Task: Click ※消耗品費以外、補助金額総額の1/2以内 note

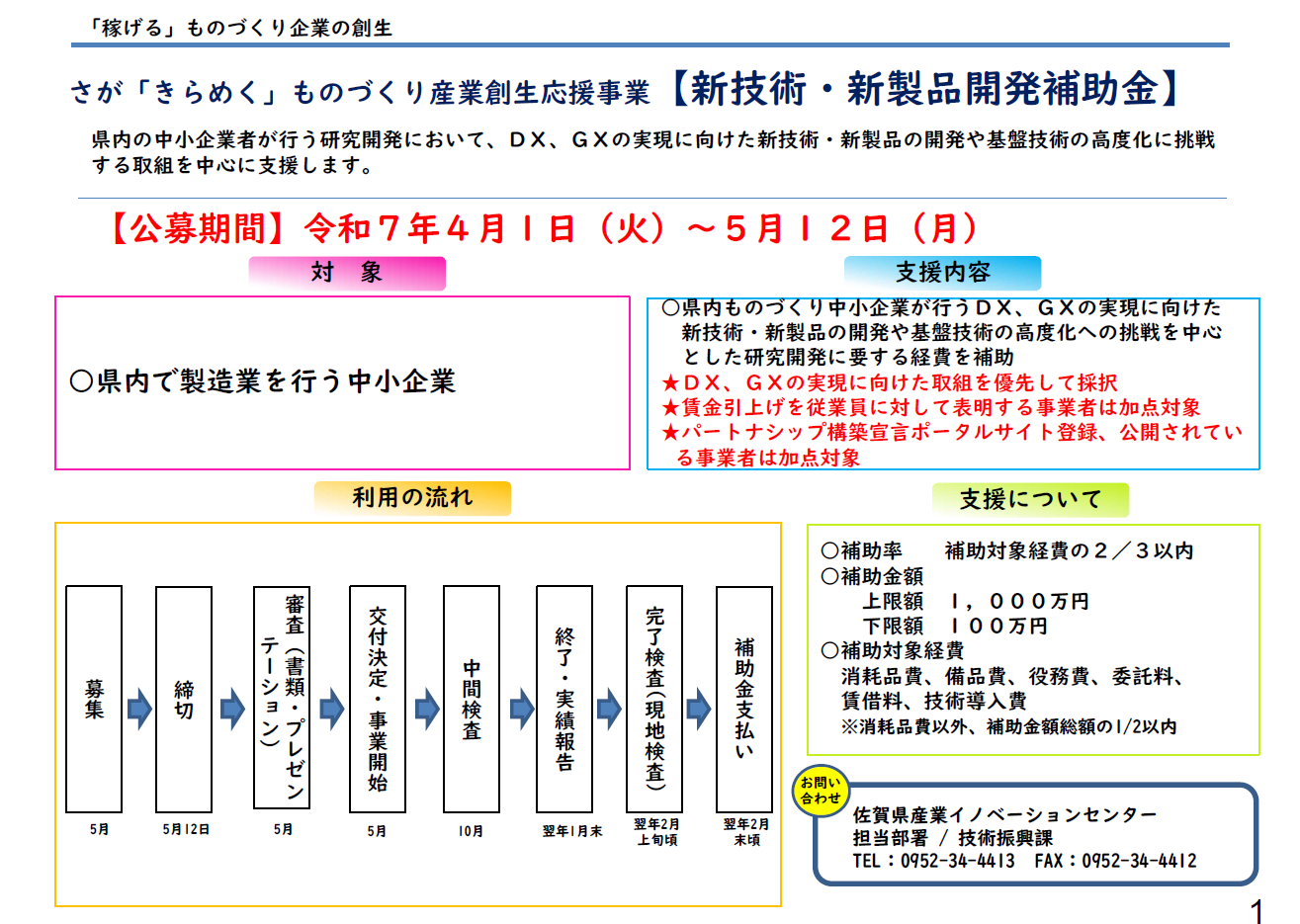Action: tap(1008, 727)
